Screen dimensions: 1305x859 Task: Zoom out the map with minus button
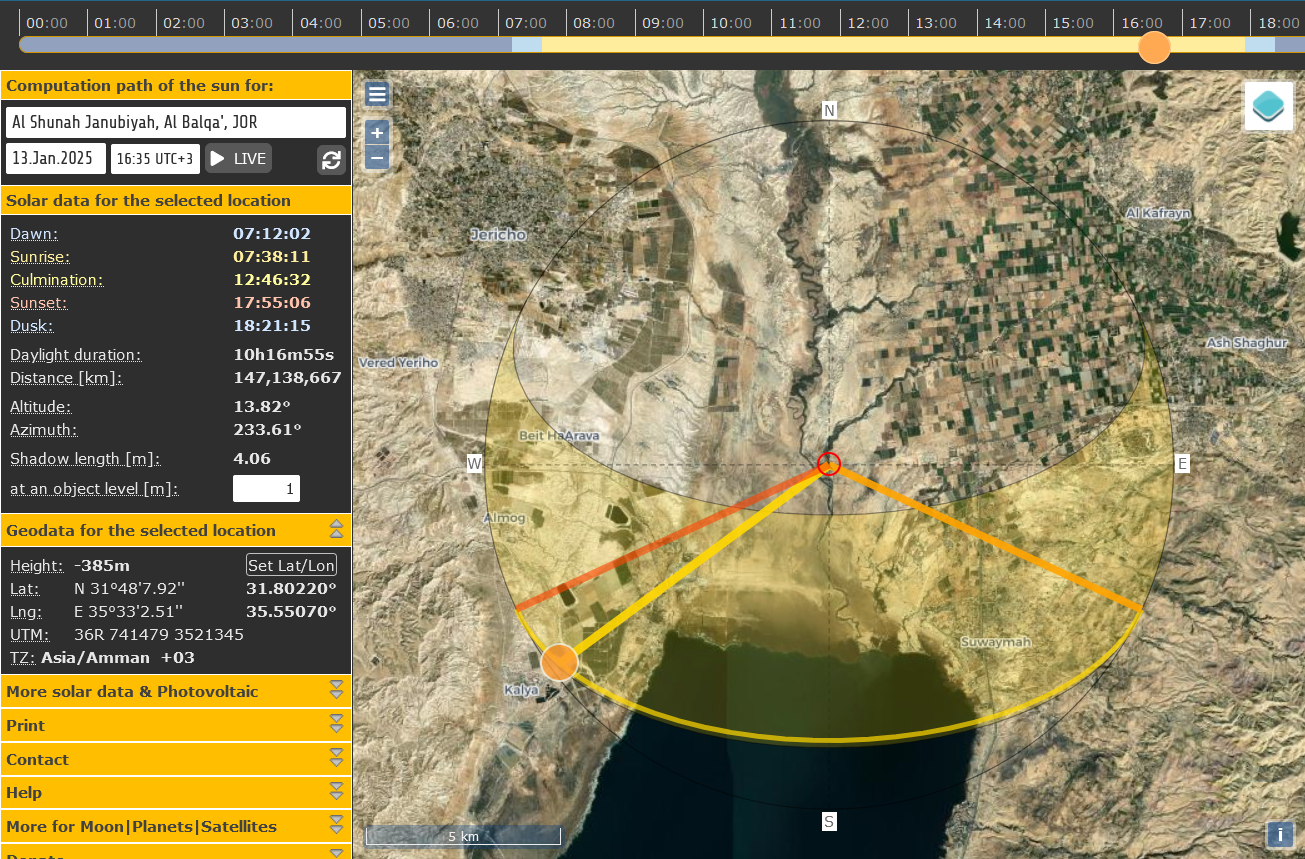tap(377, 157)
